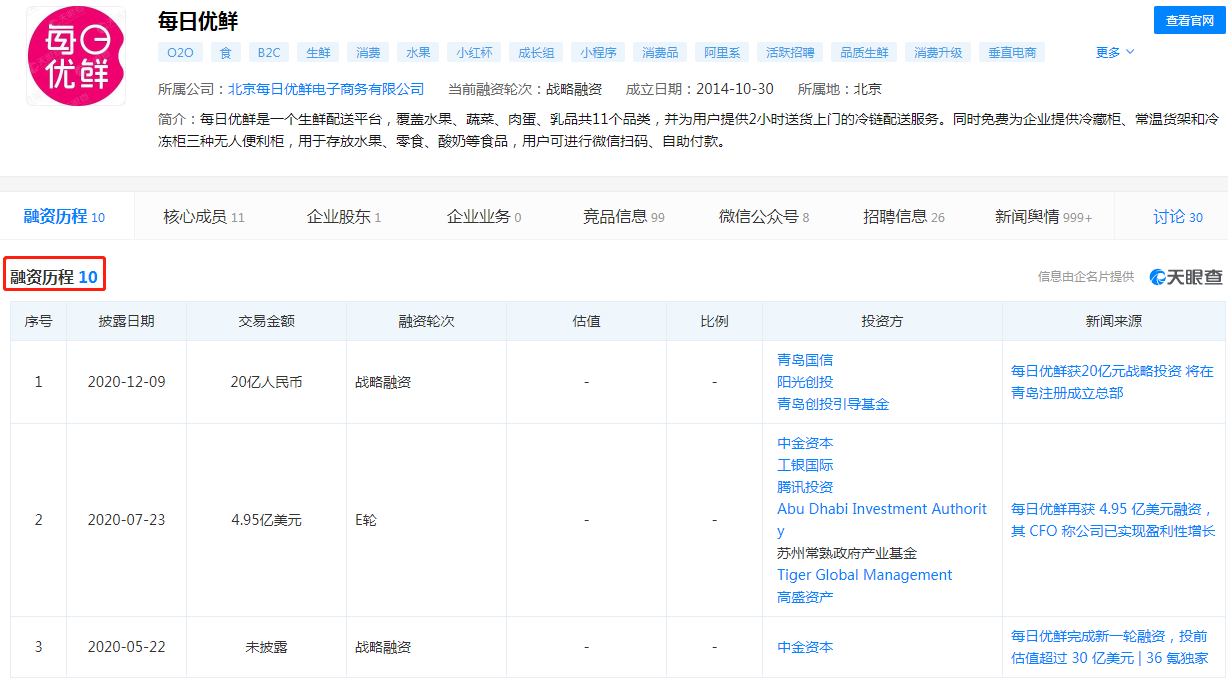Image resolution: width=1228 pixels, height=678 pixels.
Task: Click the 阿里系 tag
Action: pos(722,52)
